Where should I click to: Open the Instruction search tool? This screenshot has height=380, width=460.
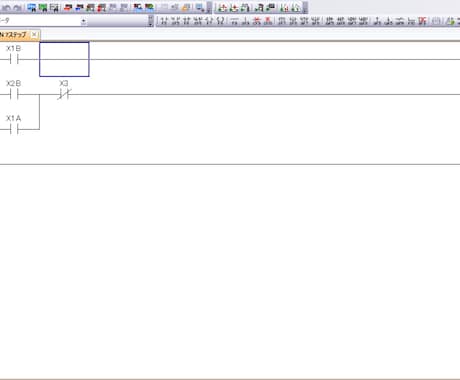click(x=43, y=7)
